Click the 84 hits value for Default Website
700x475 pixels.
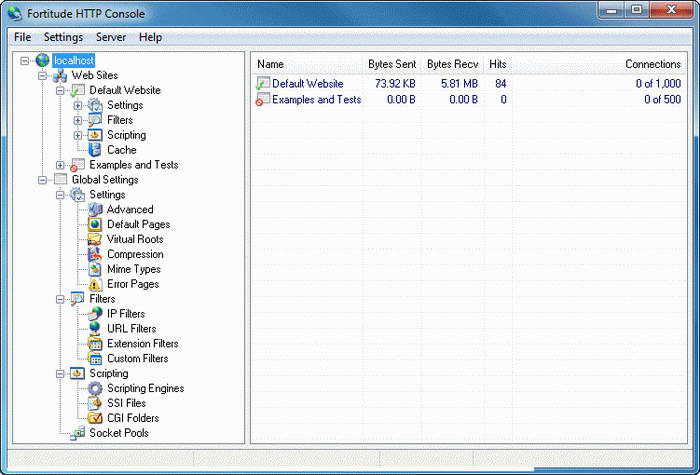tap(501, 83)
